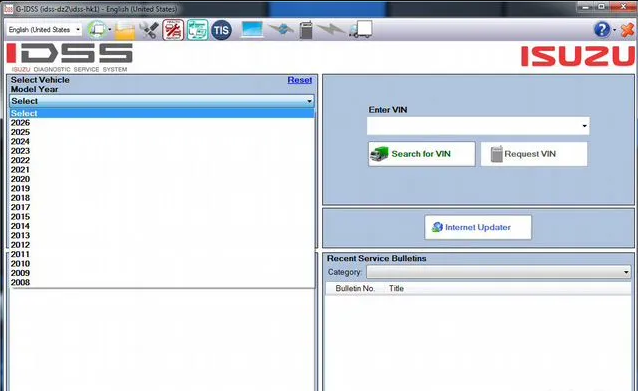638x391 pixels.
Task: Select 2010 model year entry
Action: click(x=162, y=263)
